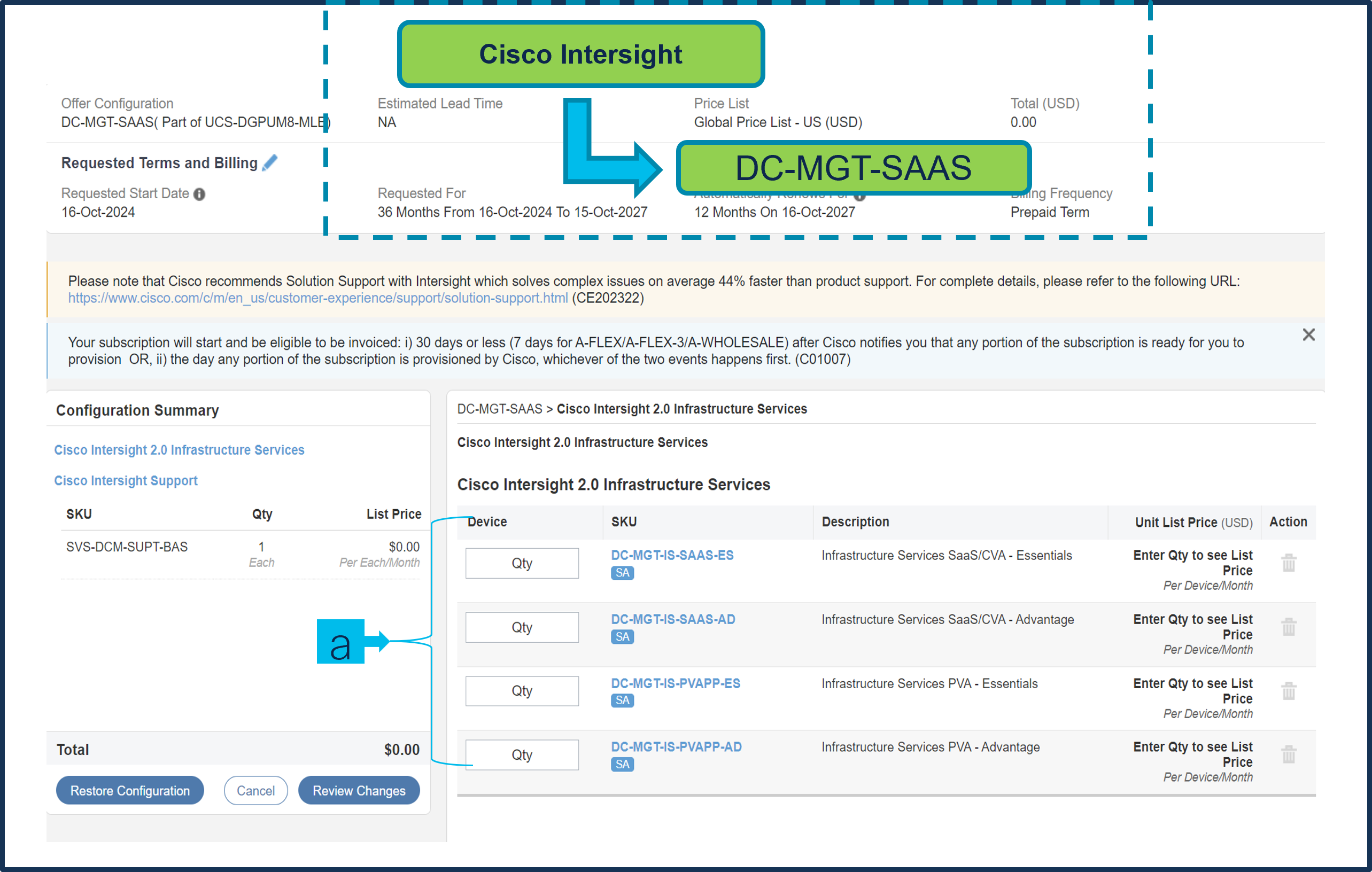Viewport: 1372px width, 872px height.
Task: Open the DC-MGT-IS-PVAPP-AD SKU link
Action: (x=676, y=746)
